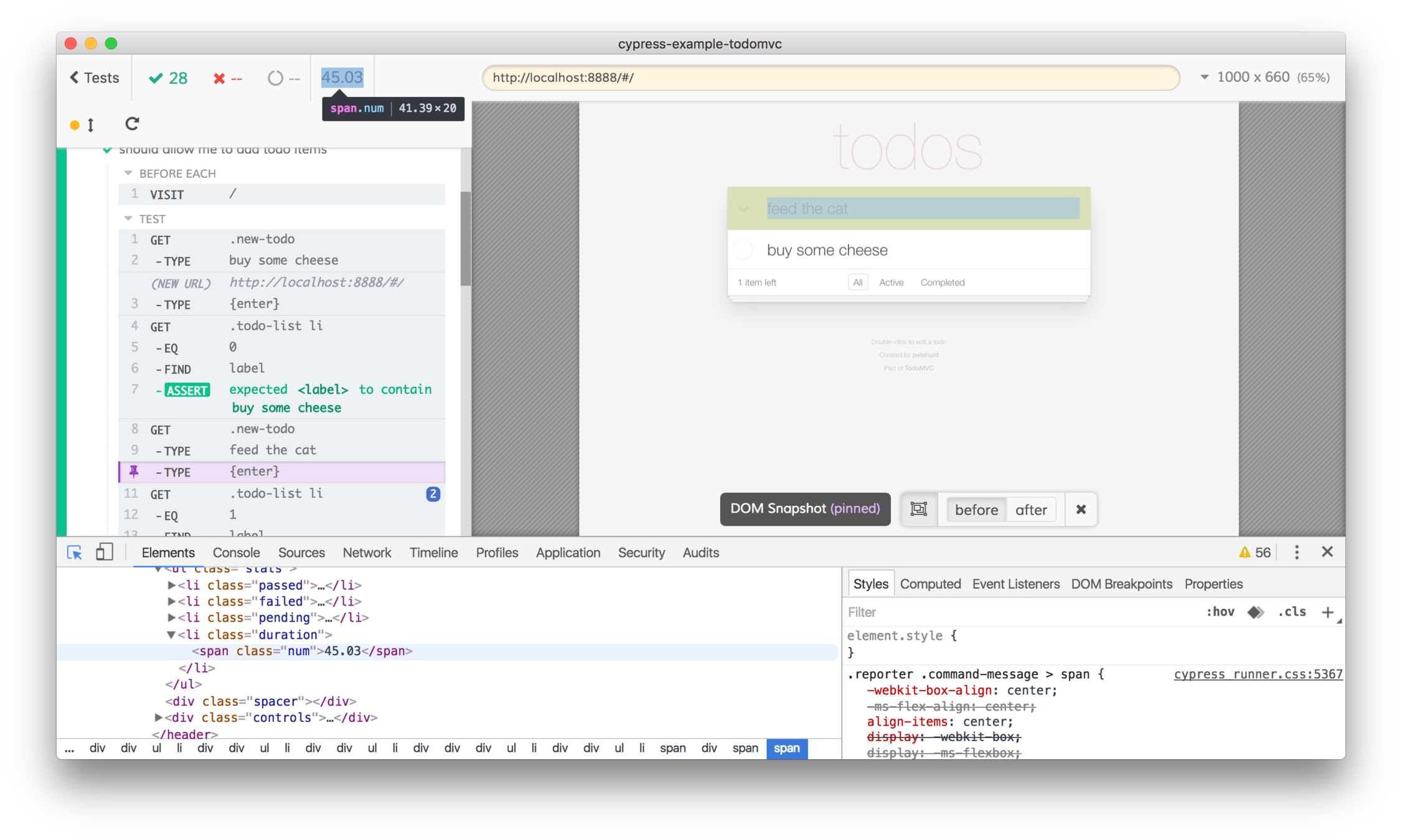The height and width of the screenshot is (840, 1402).
Task: Click the pin icon on TYPE {enter}
Action: click(134, 472)
